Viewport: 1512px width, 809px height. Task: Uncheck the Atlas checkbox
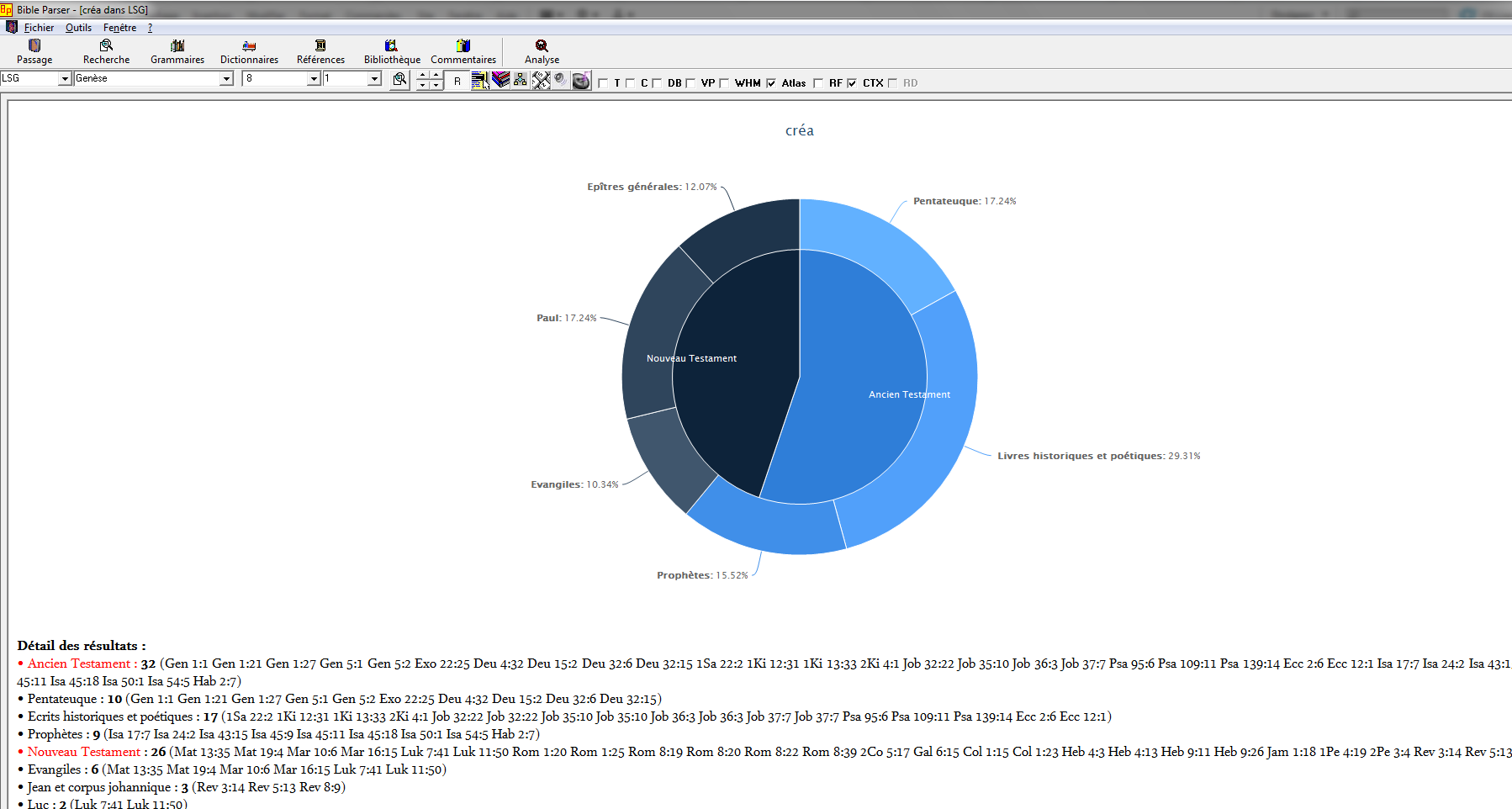[x=771, y=83]
